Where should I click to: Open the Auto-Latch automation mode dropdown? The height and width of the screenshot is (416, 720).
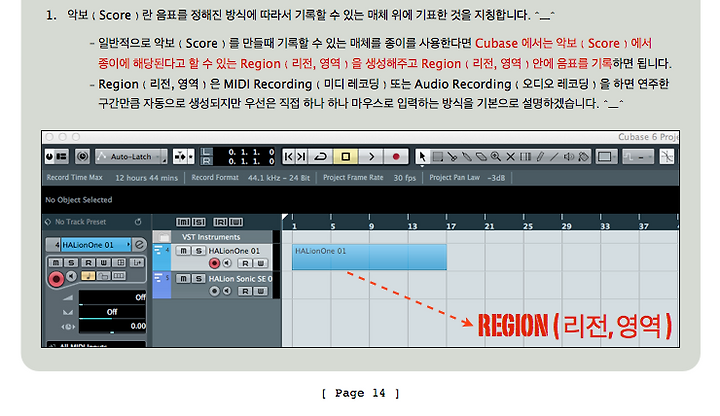tap(131, 157)
